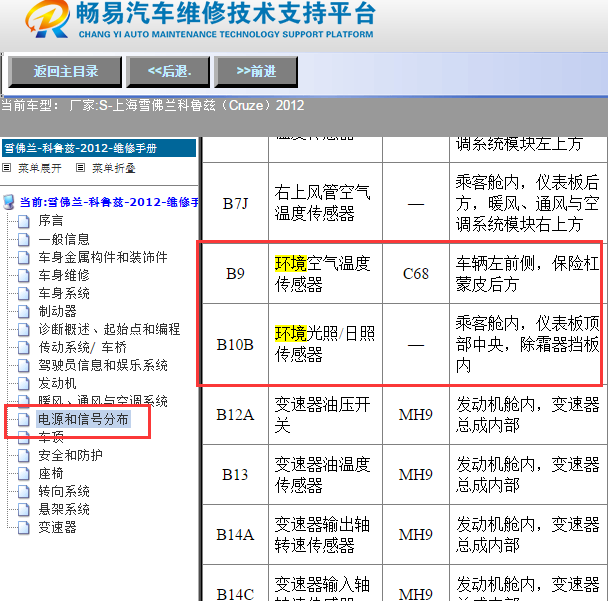
Task: Click the page icon beside 一般信息
Action: point(24,240)
